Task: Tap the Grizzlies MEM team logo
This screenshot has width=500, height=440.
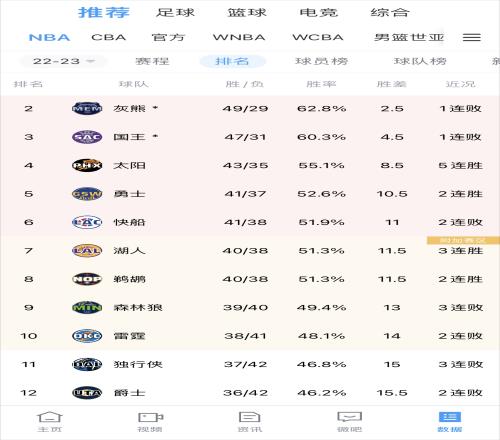Action: click(87, 108)
